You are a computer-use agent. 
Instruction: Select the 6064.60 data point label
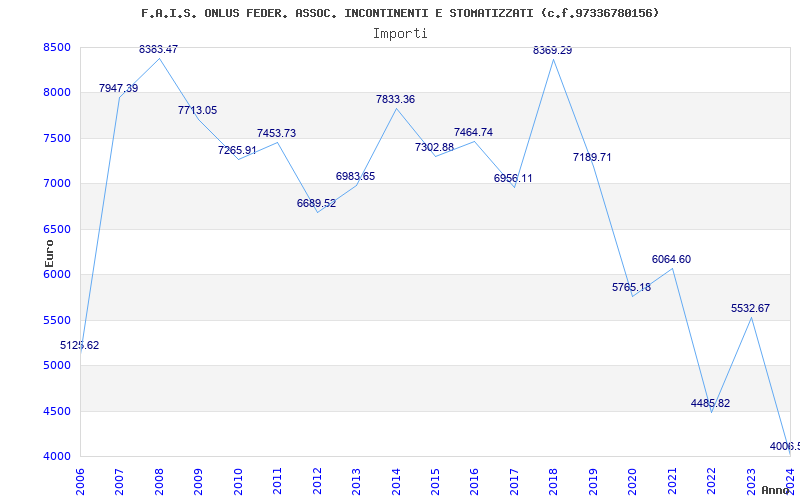[x=671, y=259]
